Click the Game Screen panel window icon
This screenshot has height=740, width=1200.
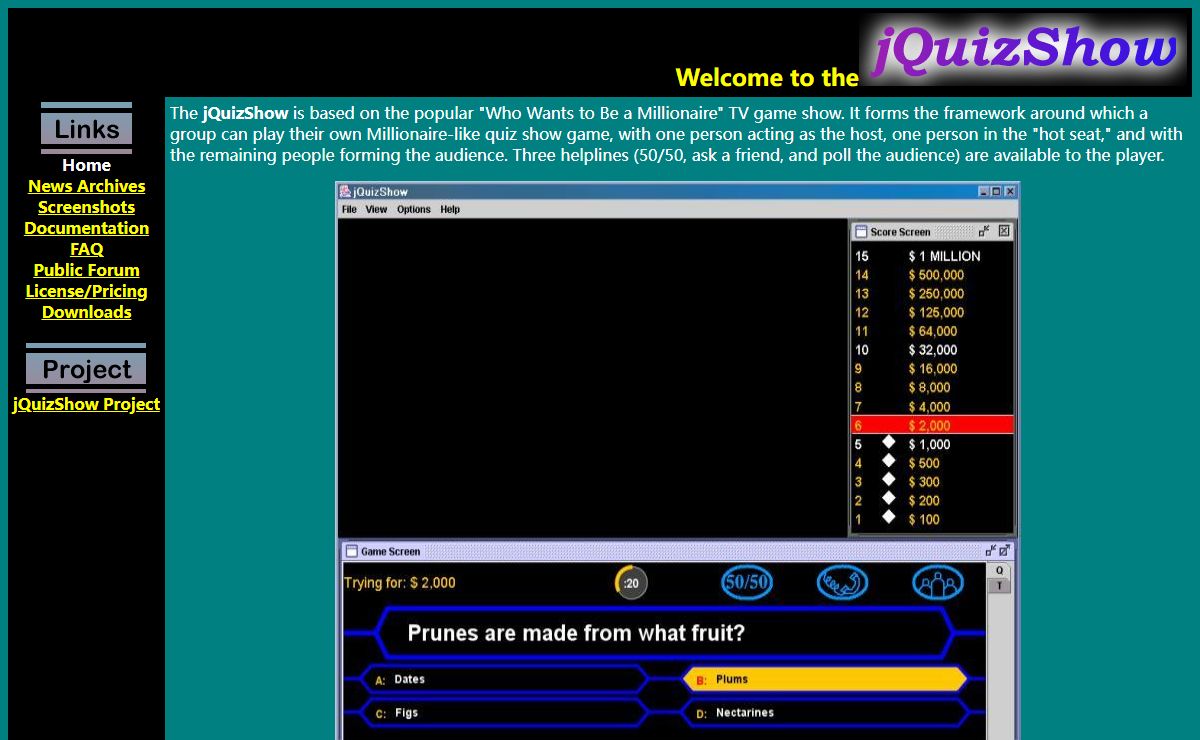click(351, 551)
